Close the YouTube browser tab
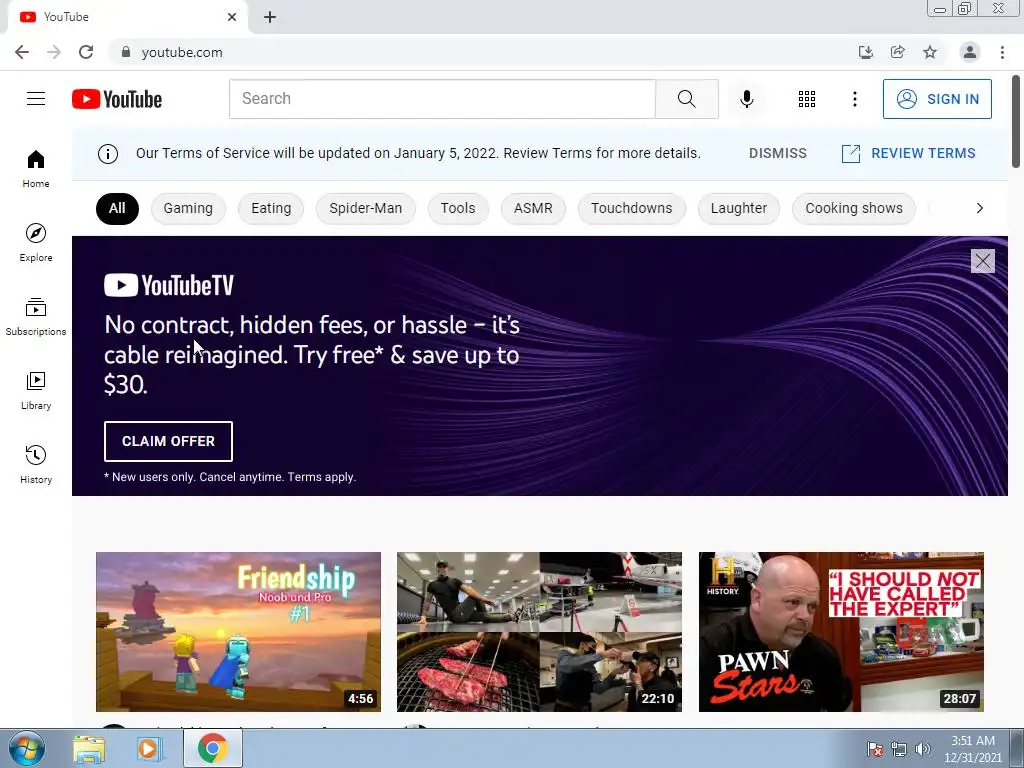1024x768 pixels. pos(232,17)
